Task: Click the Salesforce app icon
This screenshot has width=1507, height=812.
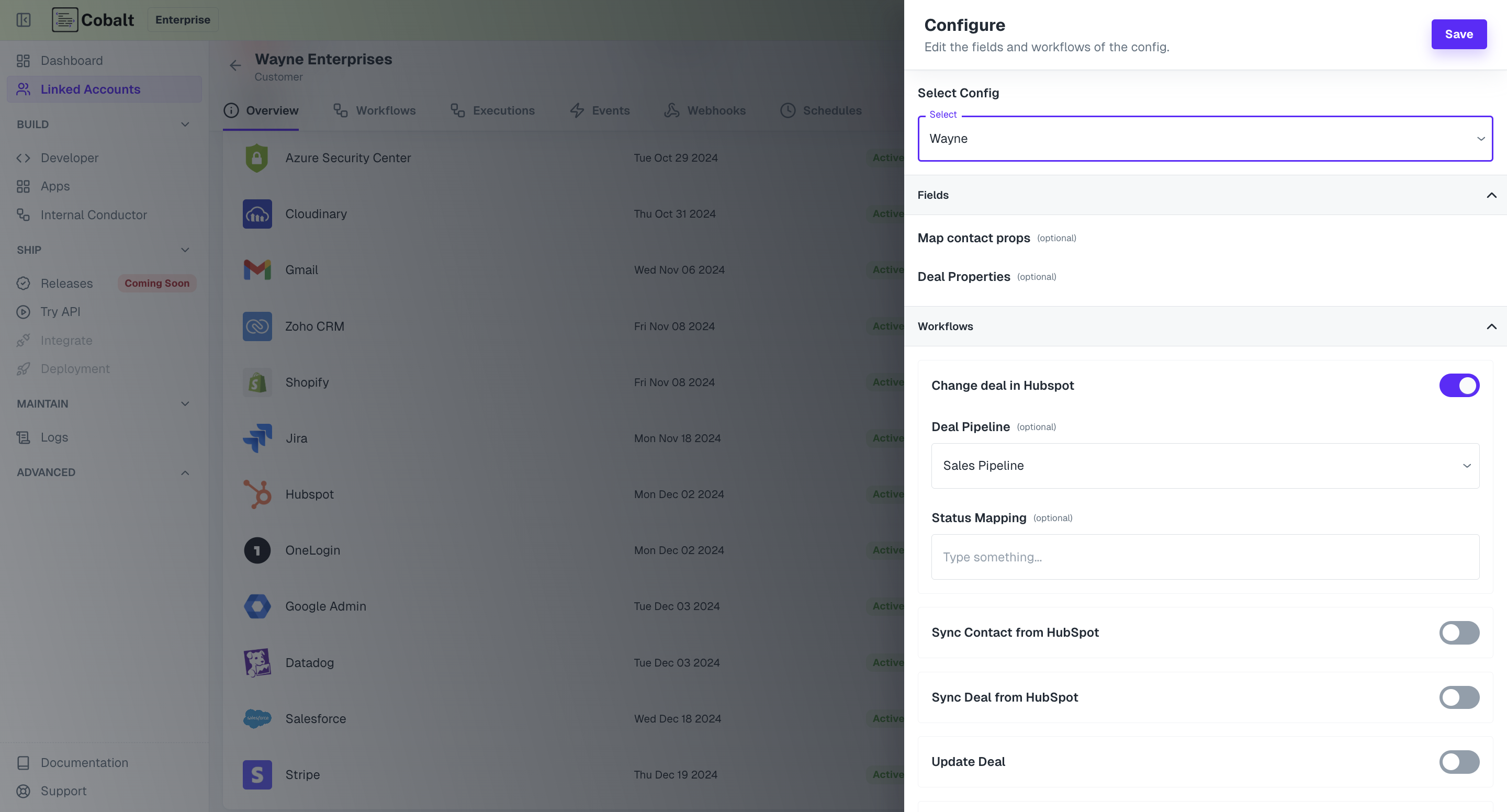Action: 257,718
